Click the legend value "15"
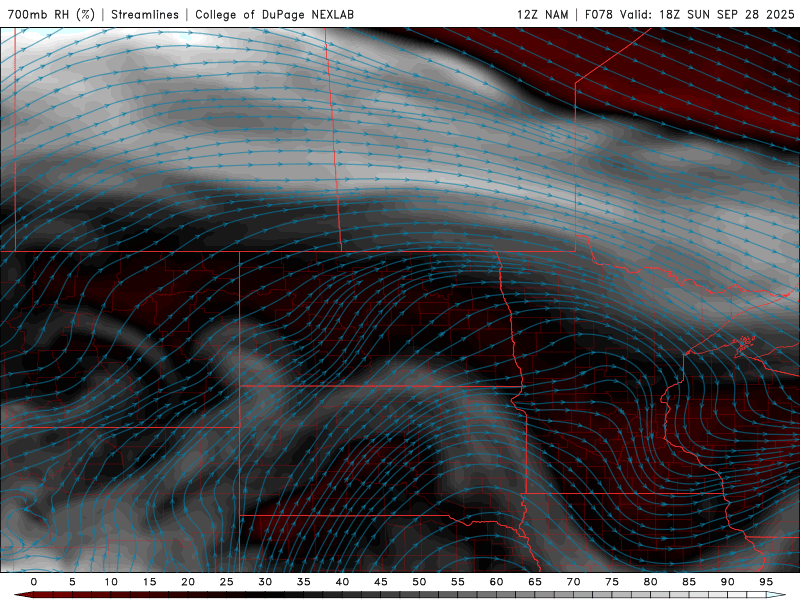800x600 pixels. point(149,582)
